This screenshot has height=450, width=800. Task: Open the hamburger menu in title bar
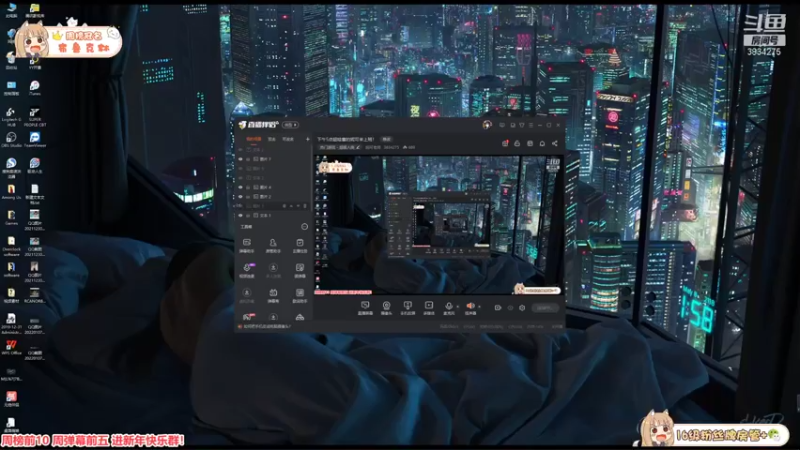[x=531, y=124]
